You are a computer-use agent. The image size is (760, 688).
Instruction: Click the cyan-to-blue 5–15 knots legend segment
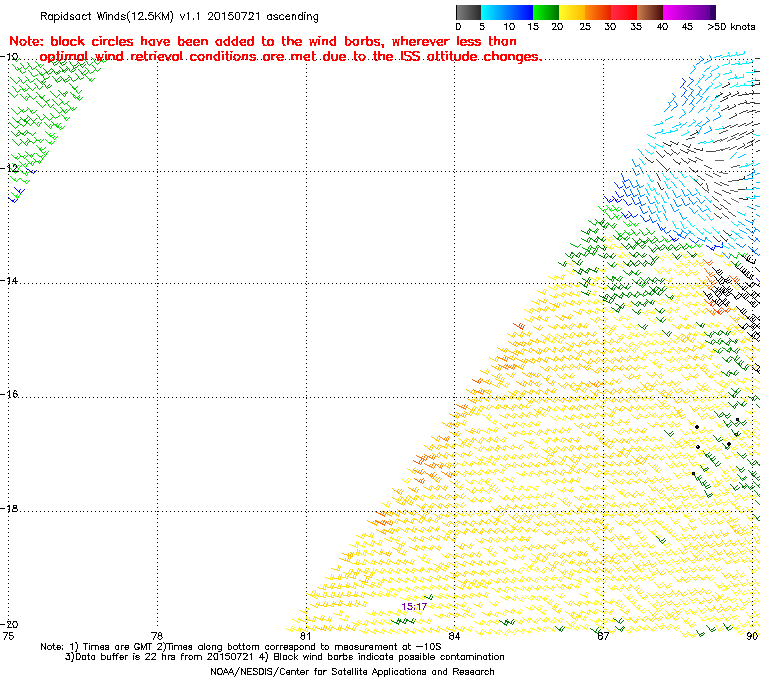507,13
